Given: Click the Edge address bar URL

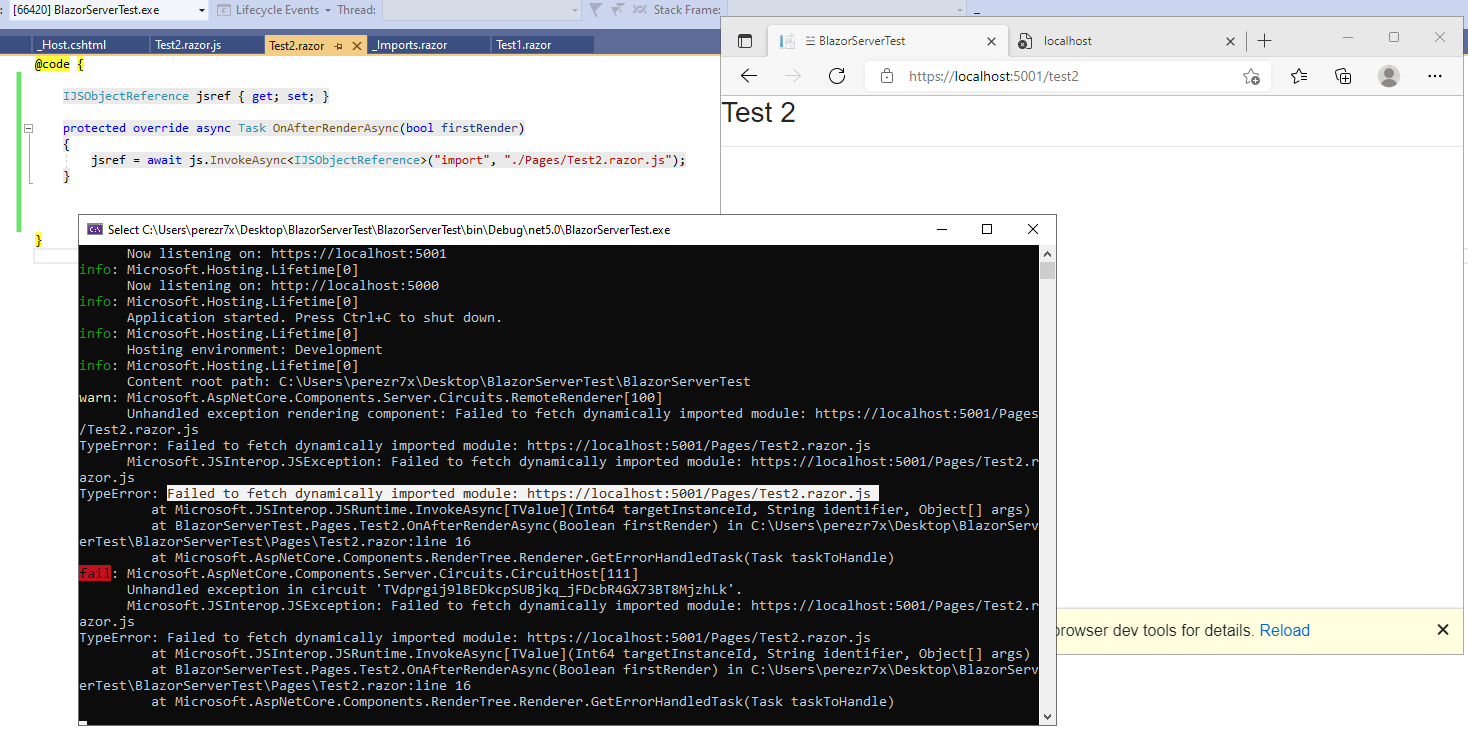Looking at the screenshot, I should 993,76.
